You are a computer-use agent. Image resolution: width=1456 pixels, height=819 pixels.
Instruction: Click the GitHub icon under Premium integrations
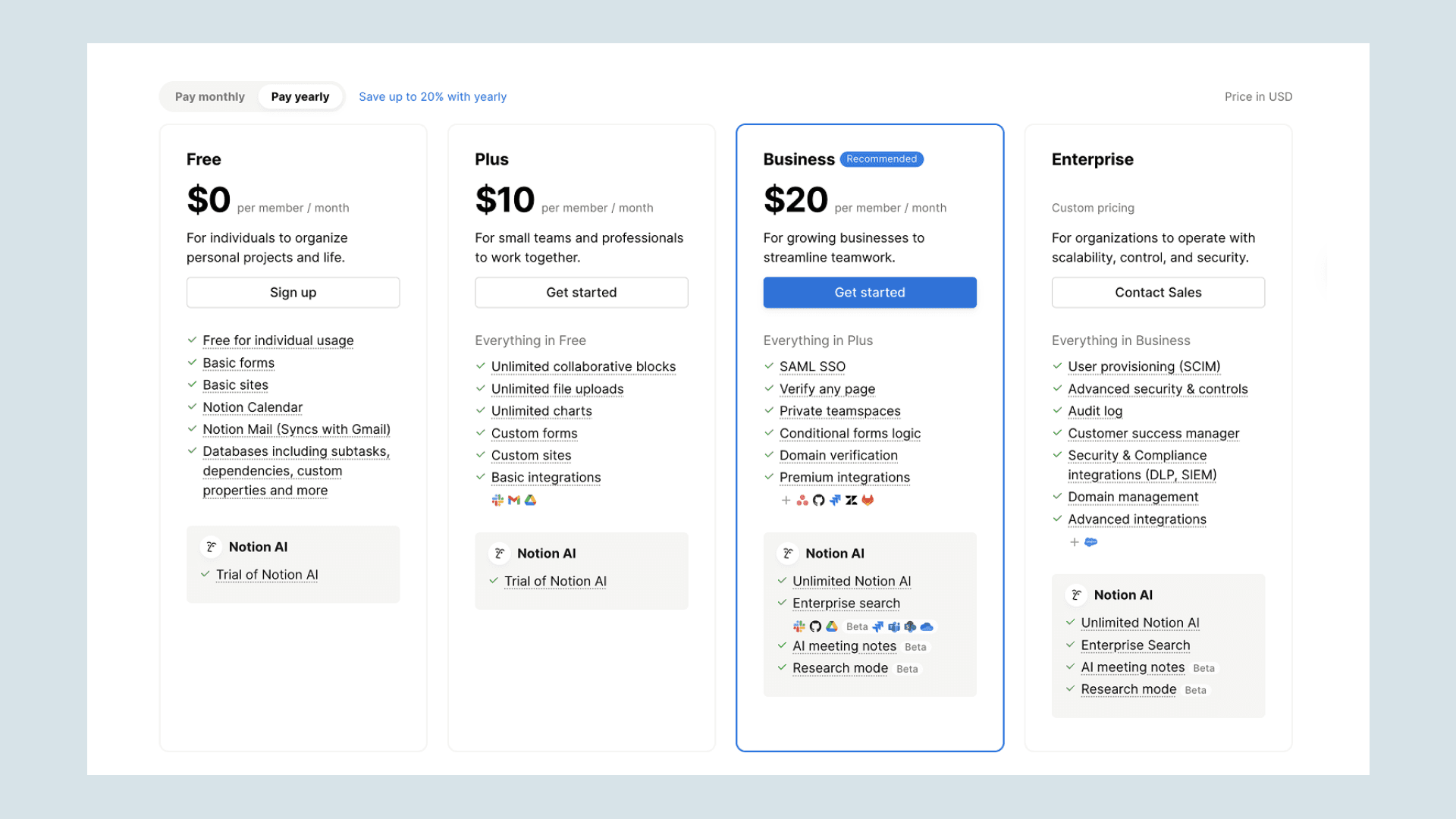click(x=819, y=500)
